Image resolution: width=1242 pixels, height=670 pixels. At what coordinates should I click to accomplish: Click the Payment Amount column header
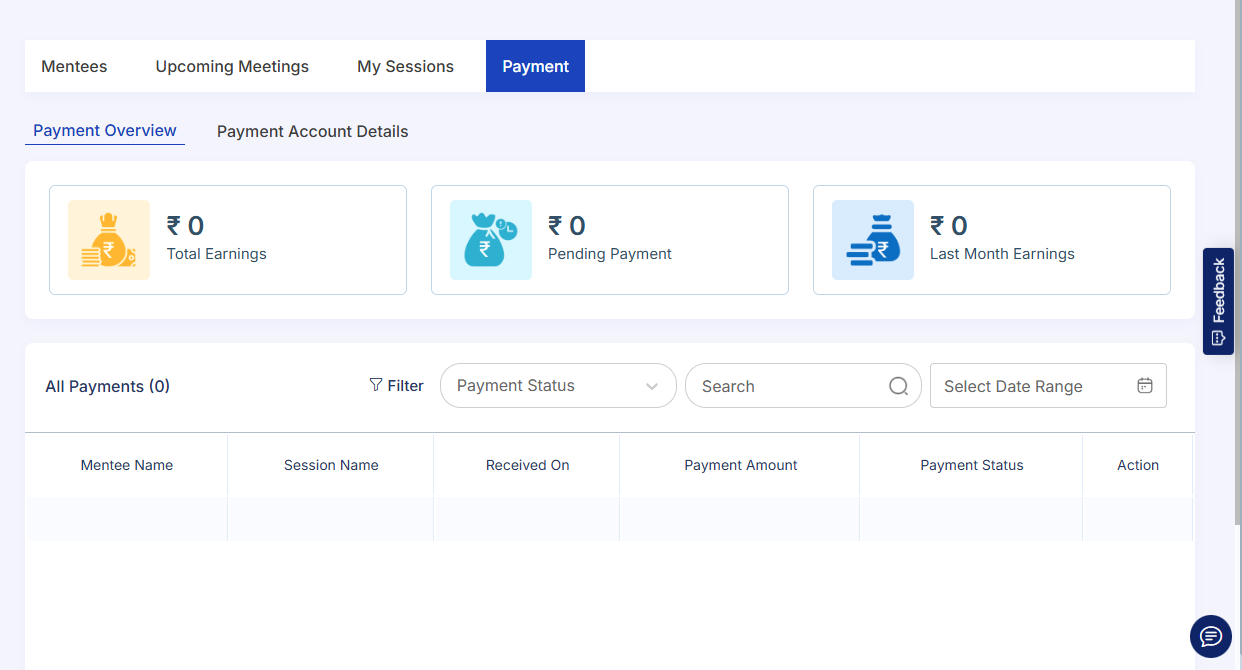coord(740,465)
